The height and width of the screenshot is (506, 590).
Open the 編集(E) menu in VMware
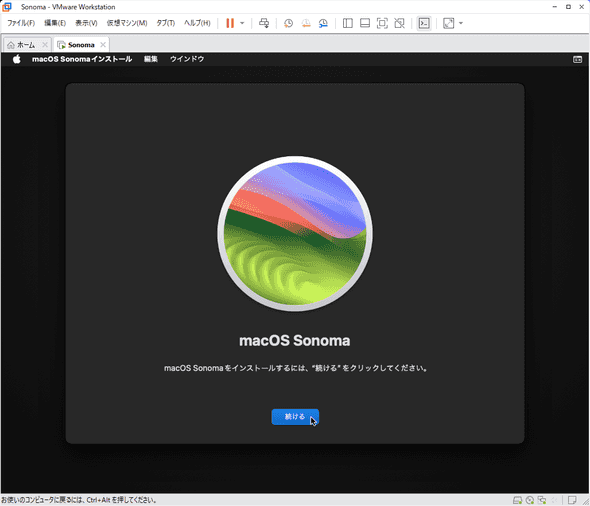pos(55,23)
